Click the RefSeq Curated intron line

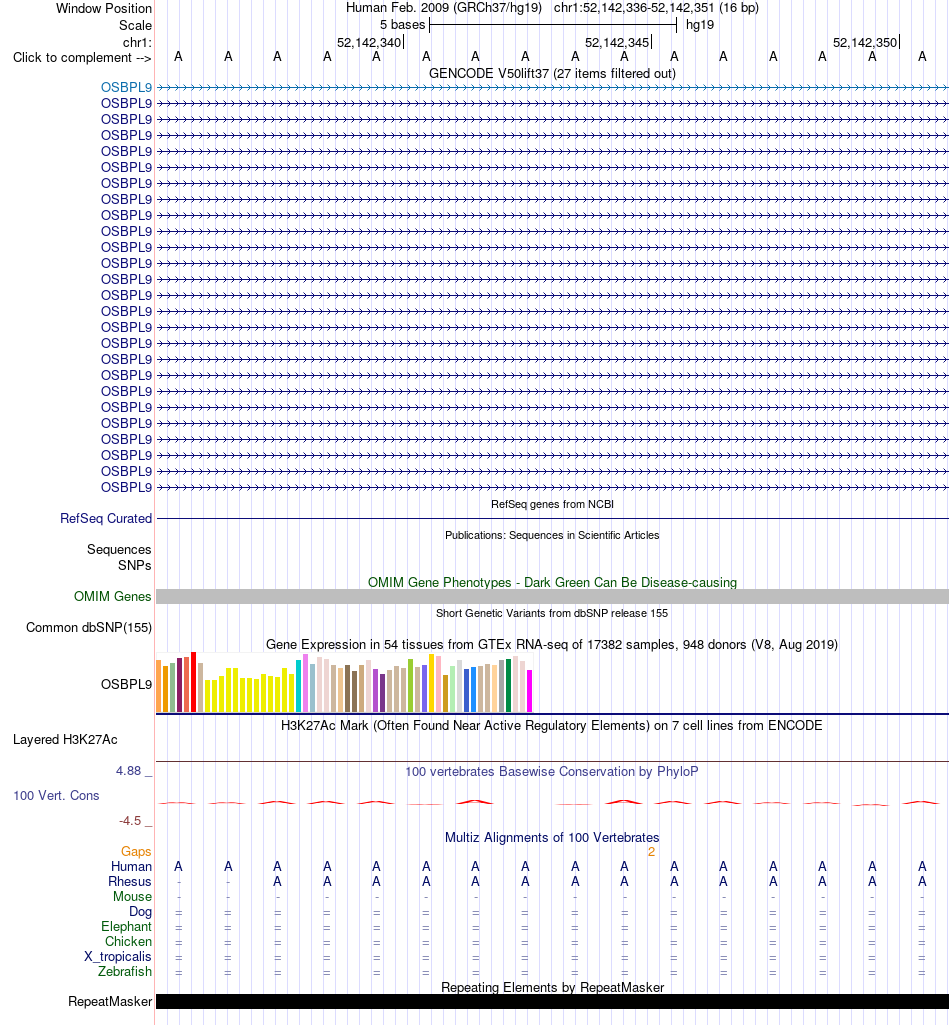tap(552, 518)
